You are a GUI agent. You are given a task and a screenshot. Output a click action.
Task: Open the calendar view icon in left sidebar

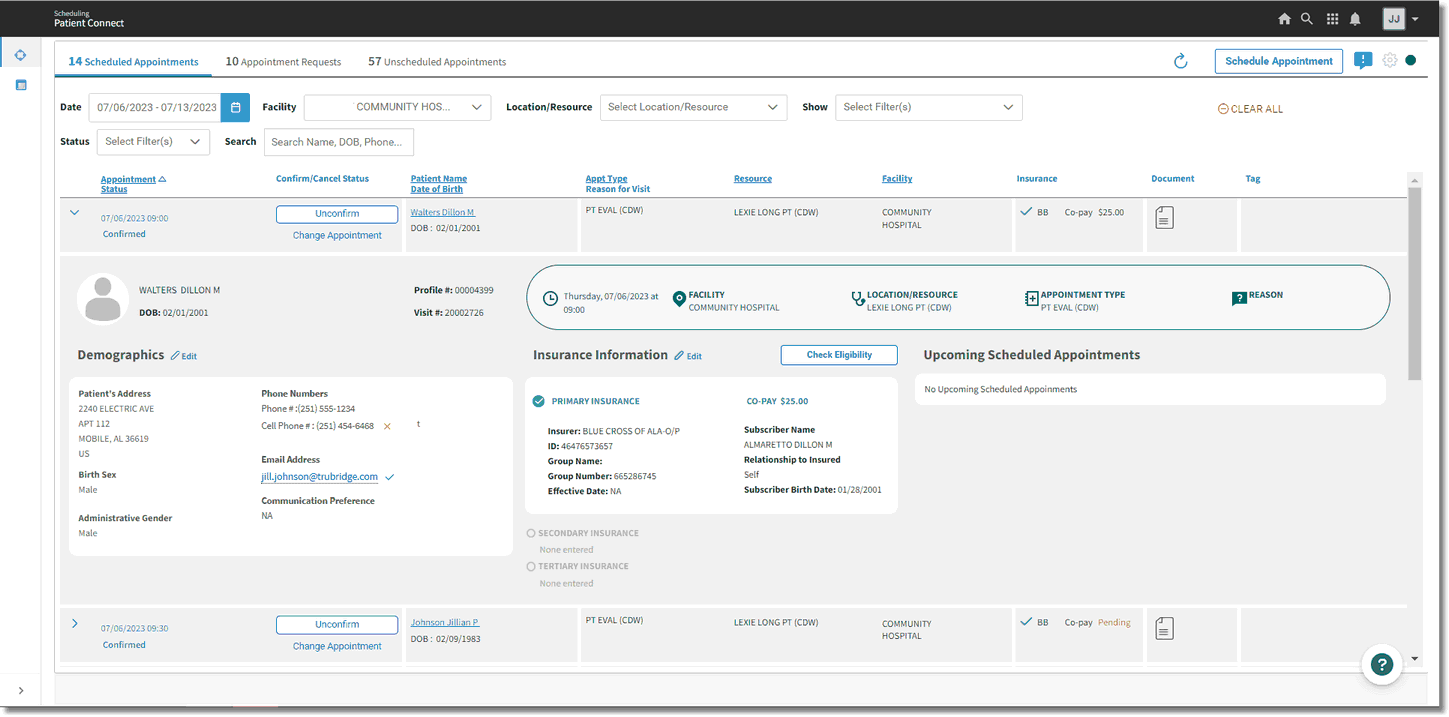point(20,85)
